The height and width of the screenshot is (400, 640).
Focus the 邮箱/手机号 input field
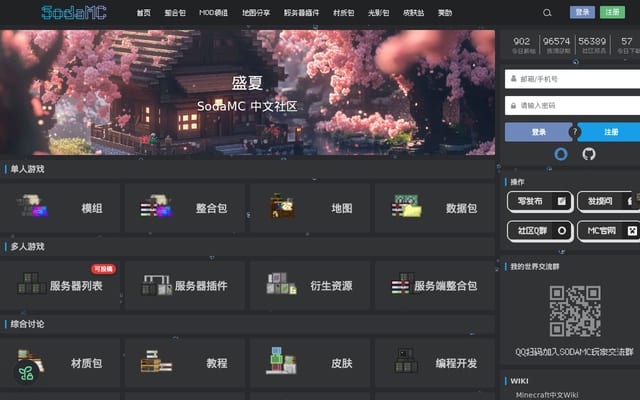click(572, 79)
